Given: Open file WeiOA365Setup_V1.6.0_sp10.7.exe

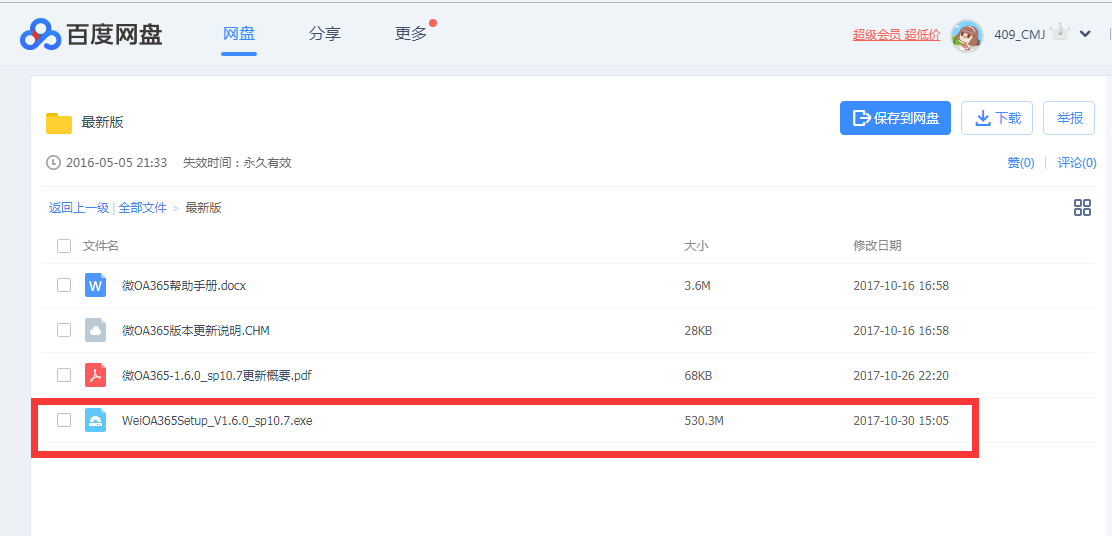Looking at the screenshot, I should click(x=217, y=420).
